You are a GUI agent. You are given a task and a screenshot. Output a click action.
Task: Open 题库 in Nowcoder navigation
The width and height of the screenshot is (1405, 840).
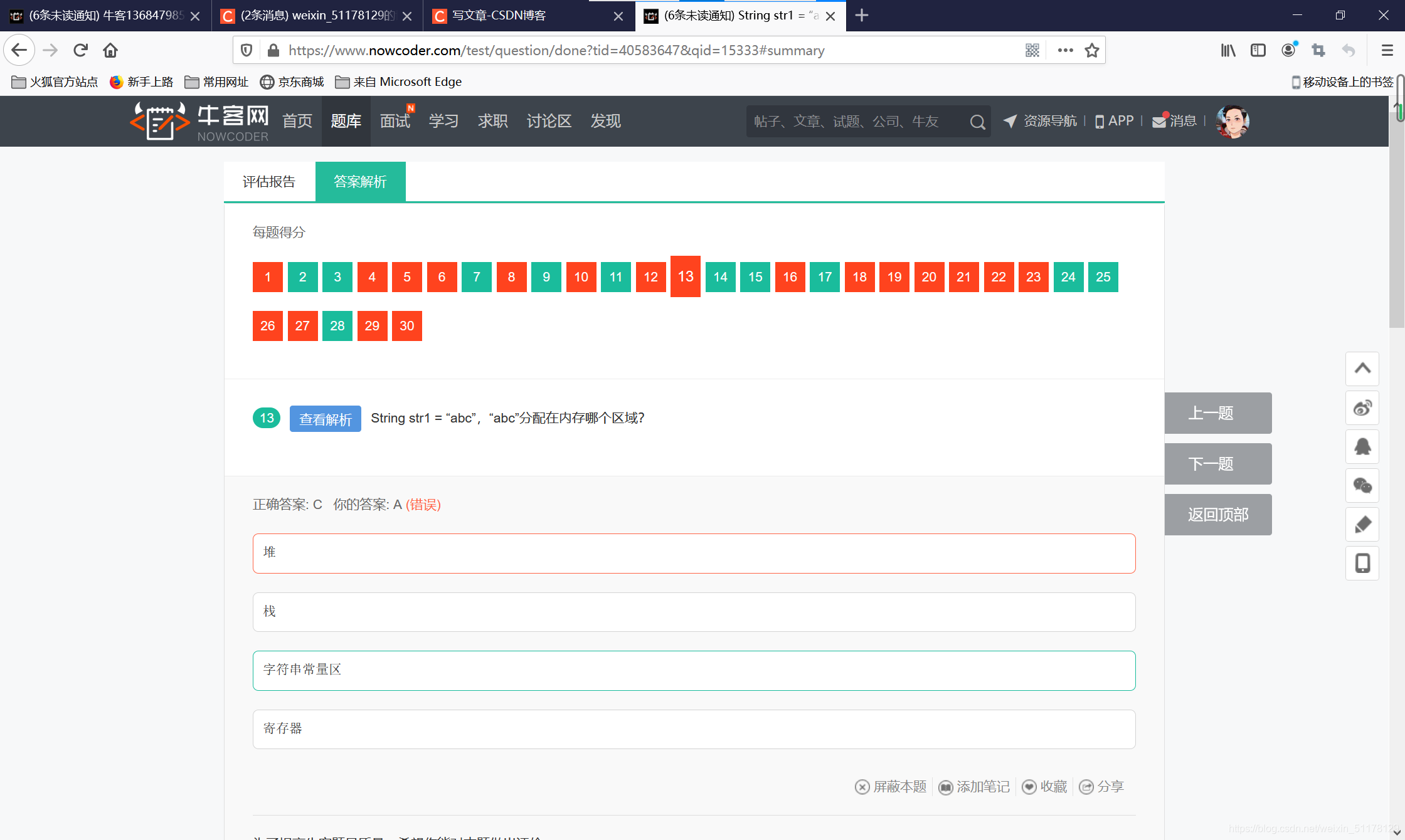point(346,121)
